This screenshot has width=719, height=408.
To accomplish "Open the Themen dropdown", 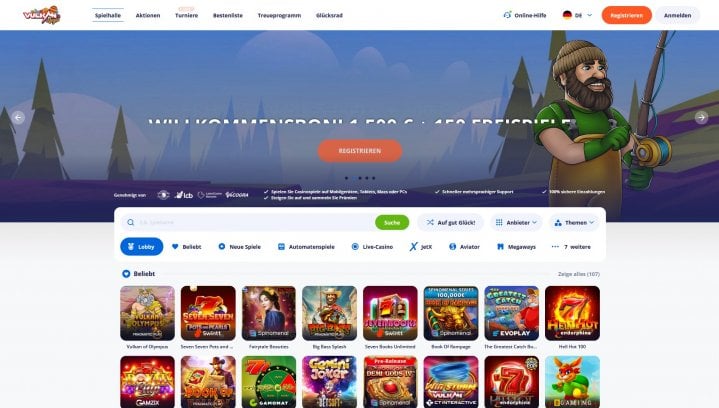I will pos(575,222).
